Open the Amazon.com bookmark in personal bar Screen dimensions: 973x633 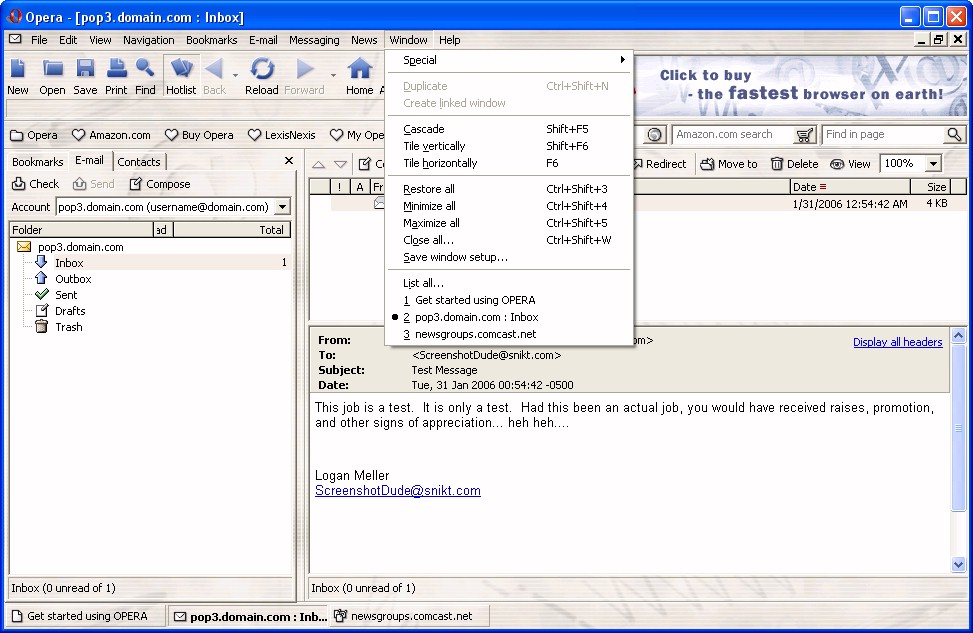tap(112, 135)
